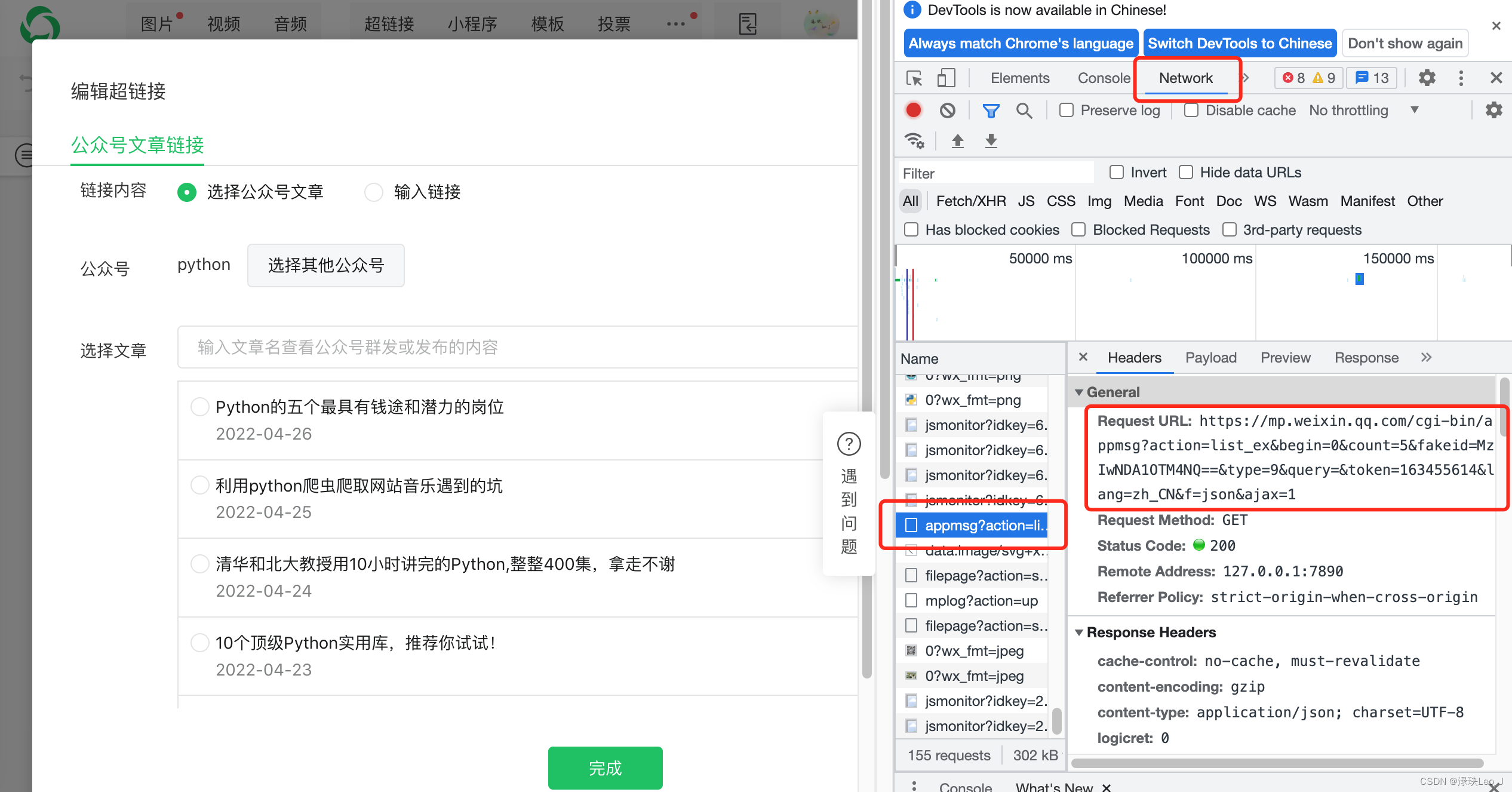Open the Preview tab
Viewport: 1512px width, 792px height.
tap(1285, 357)
